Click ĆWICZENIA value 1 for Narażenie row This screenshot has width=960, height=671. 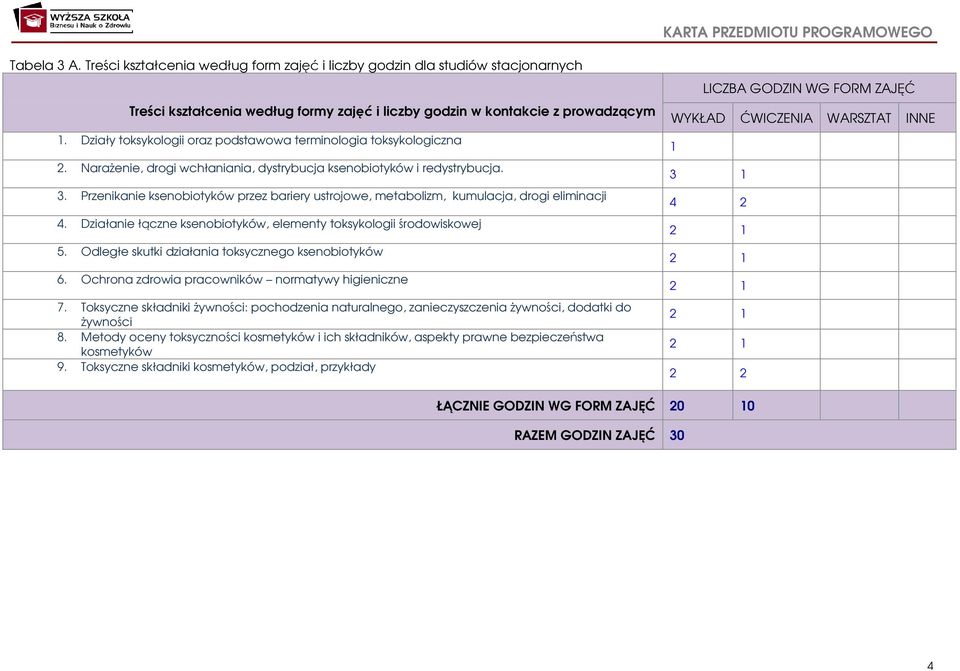click(x=743, y=174)
